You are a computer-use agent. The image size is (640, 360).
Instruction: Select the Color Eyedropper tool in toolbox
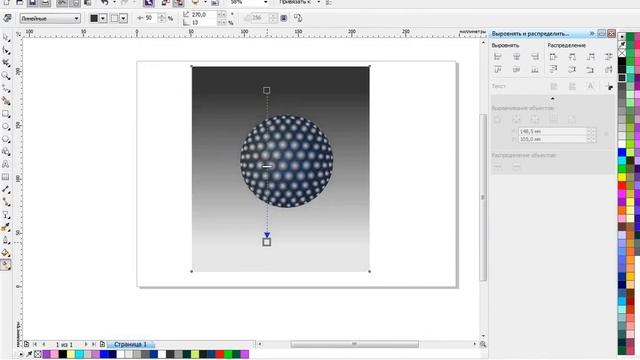tap(6, 228)
